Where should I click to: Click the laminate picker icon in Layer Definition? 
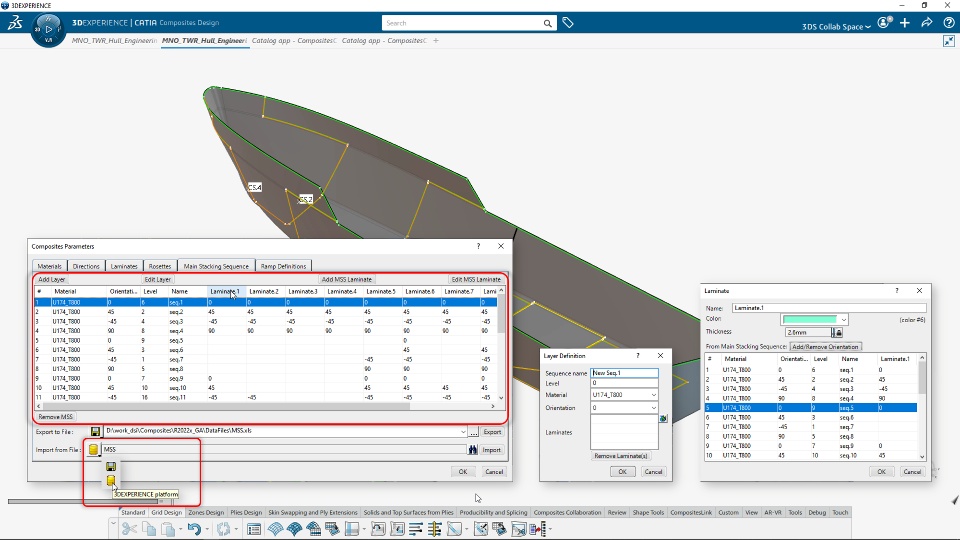click(663, 418)
